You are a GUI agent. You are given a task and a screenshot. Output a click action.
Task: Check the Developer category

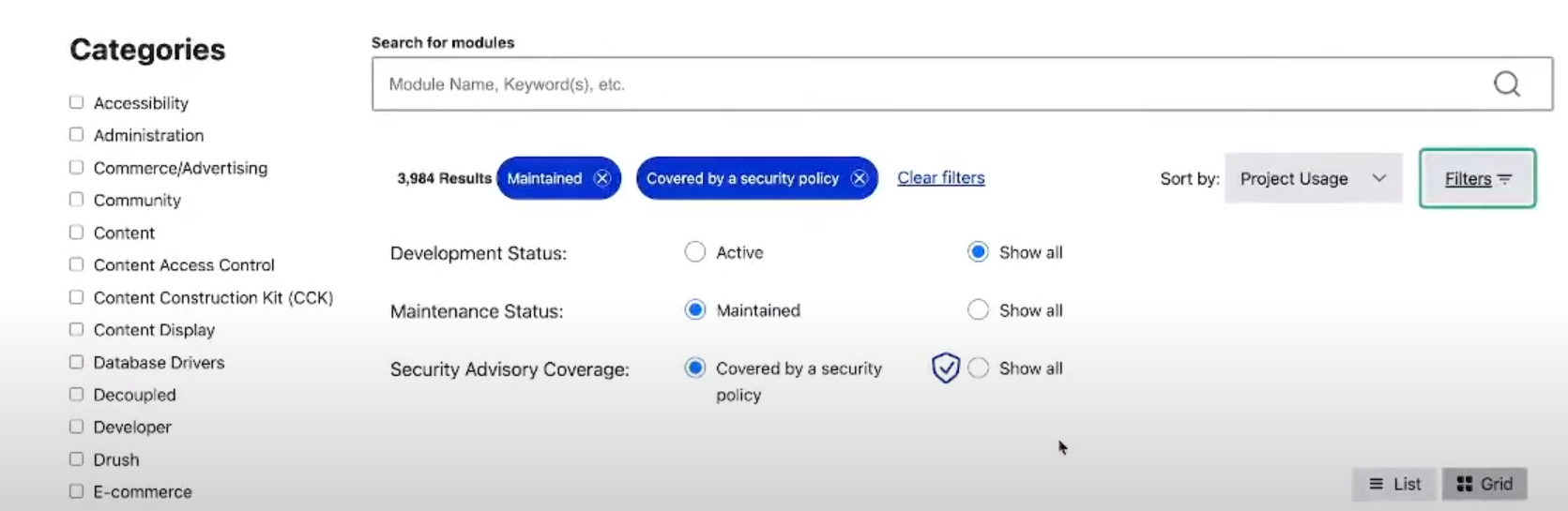pos(76,427)
